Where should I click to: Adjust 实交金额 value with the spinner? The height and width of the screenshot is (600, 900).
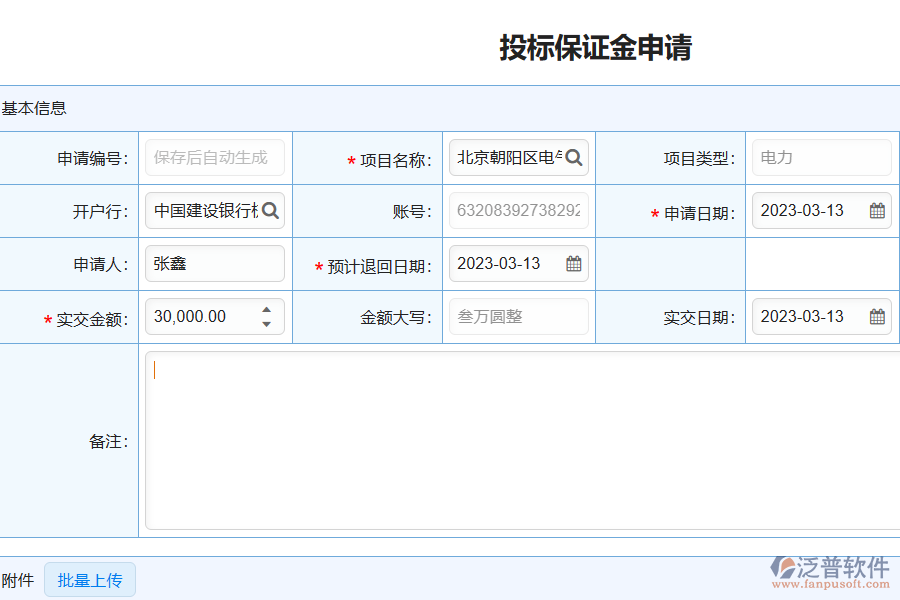[x=266, y=317]
